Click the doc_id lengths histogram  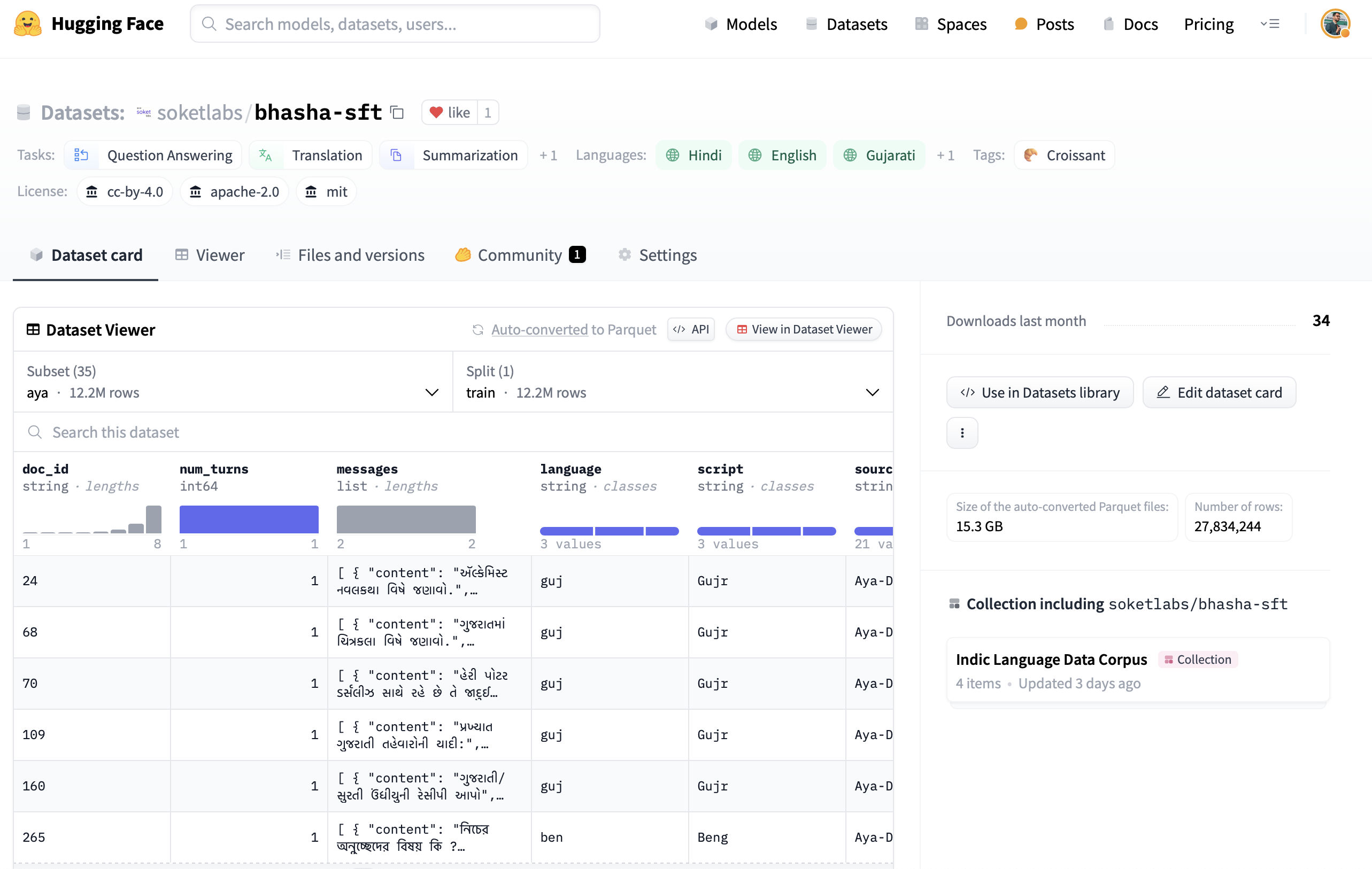coord(92,519)
